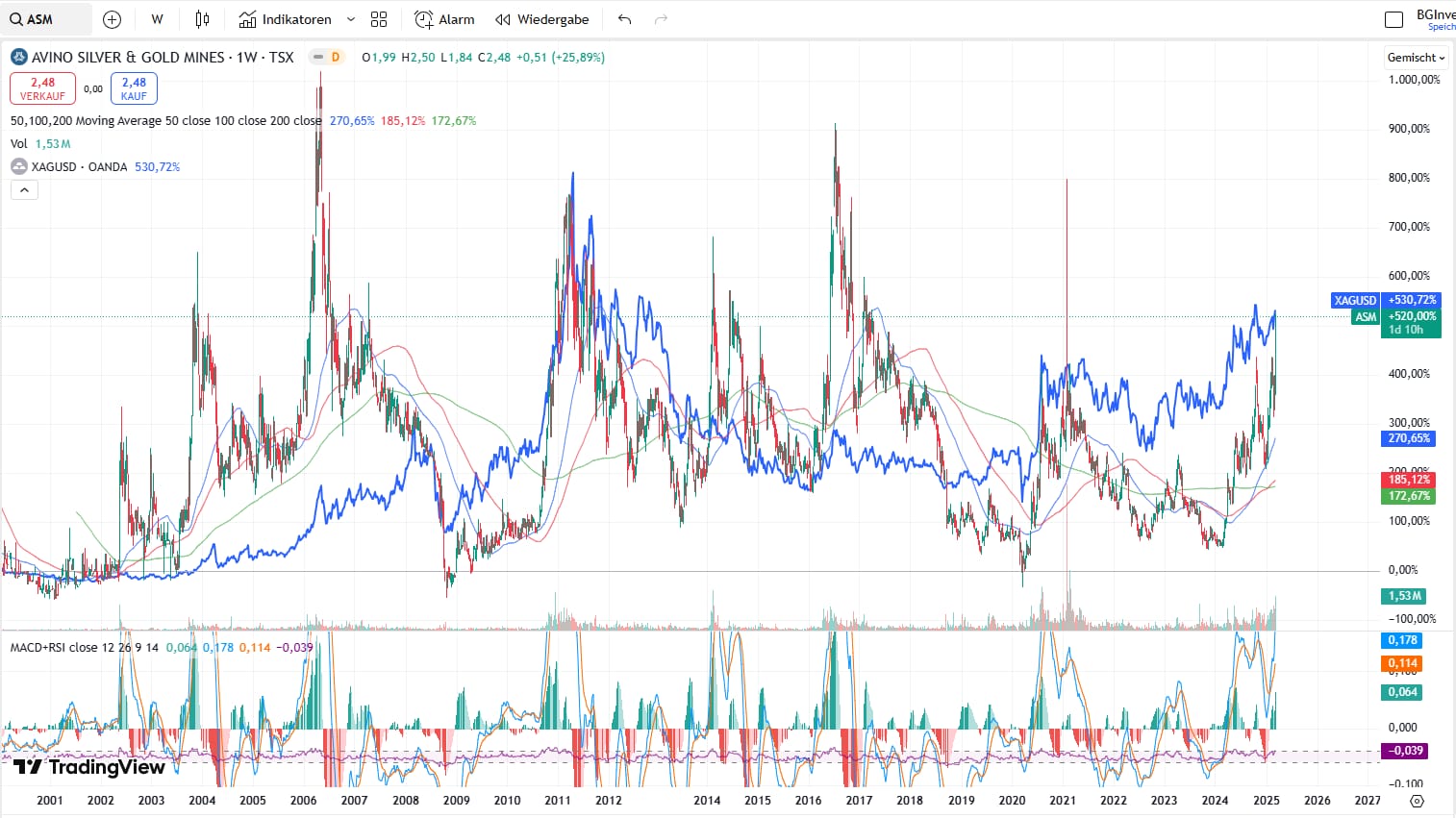Click the 0,00 spread value
1456x818 pixels.
click(x=93, y=89)
